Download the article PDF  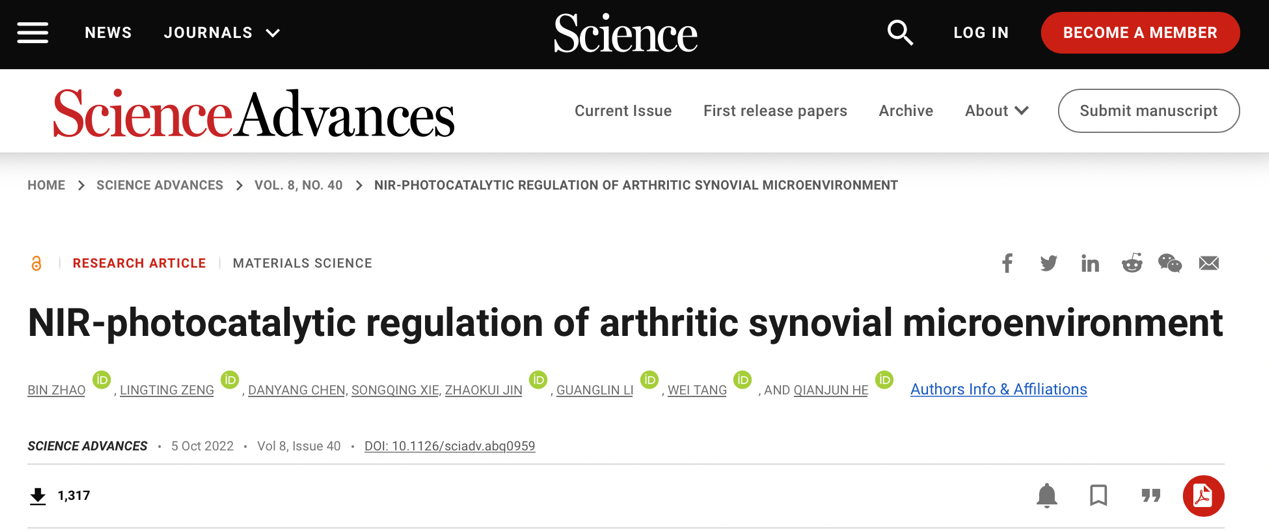1203,496
